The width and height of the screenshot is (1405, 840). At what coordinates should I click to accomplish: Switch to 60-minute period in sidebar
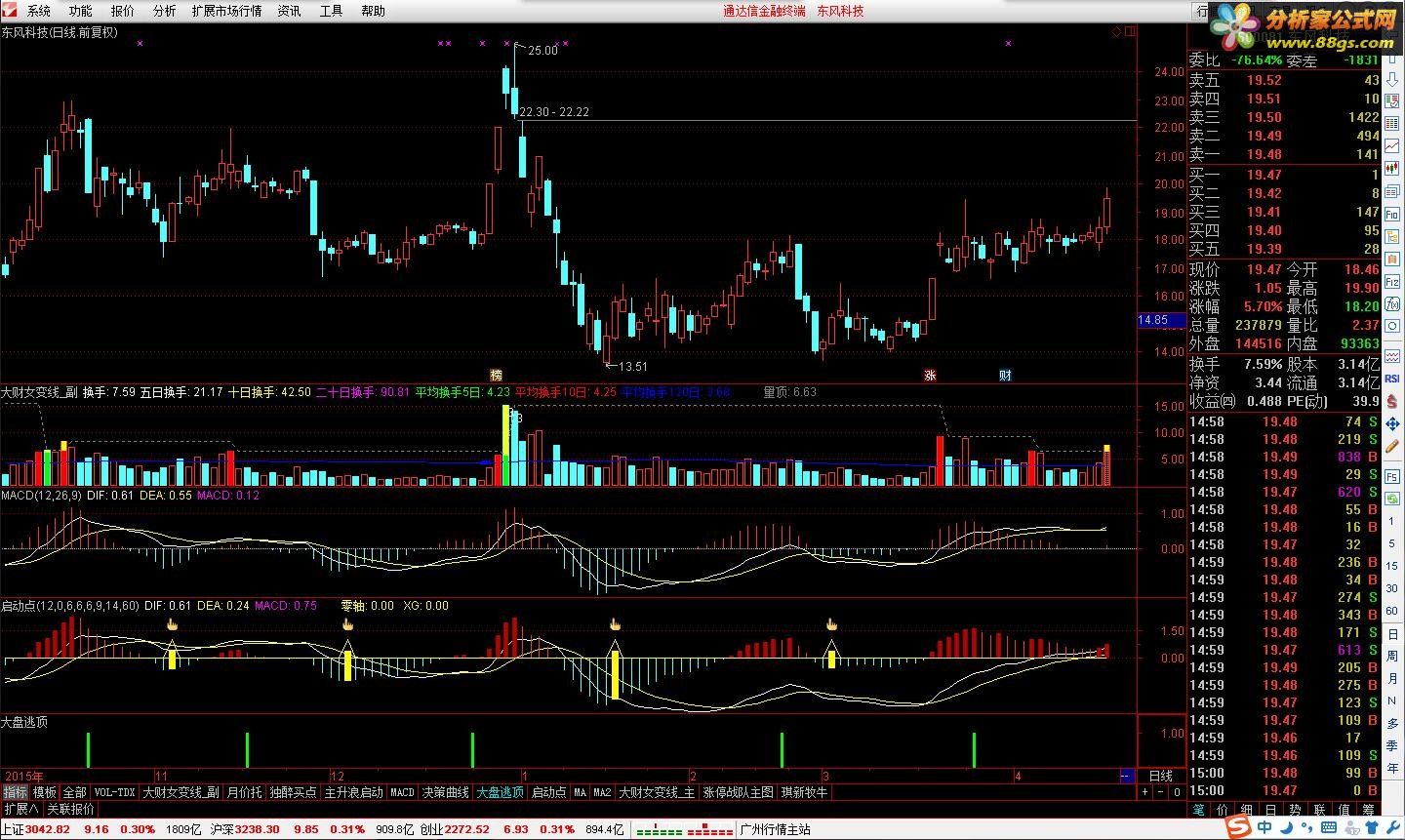pyautogui.click(x=1392, y=611)
